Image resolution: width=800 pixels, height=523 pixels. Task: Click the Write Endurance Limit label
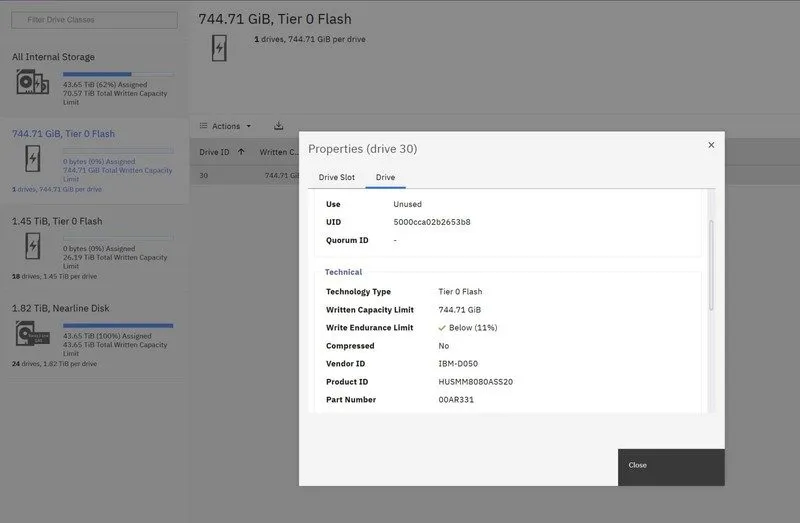(x=369, y=328)
